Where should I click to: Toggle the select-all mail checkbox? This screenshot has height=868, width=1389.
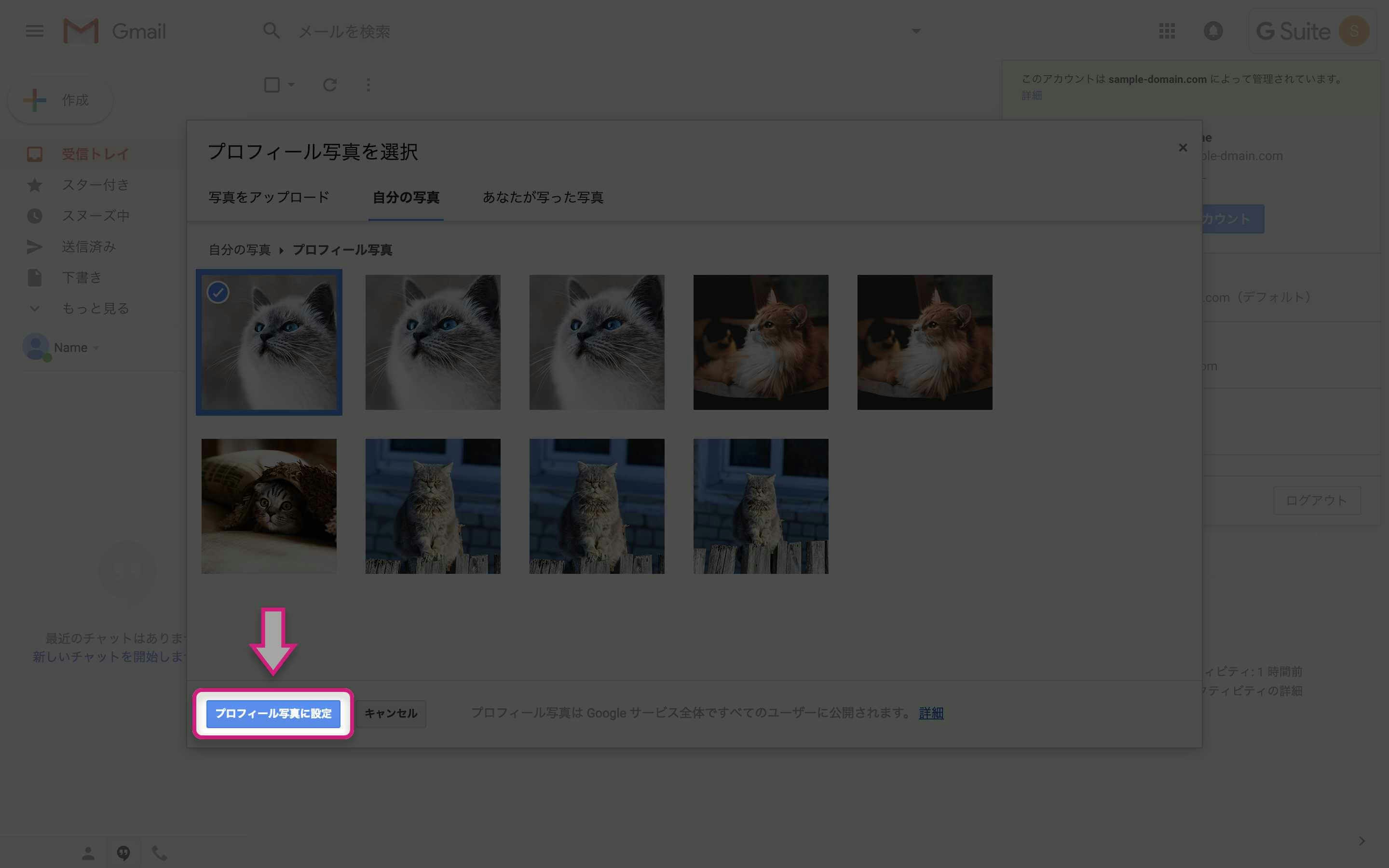coord(272,85)
